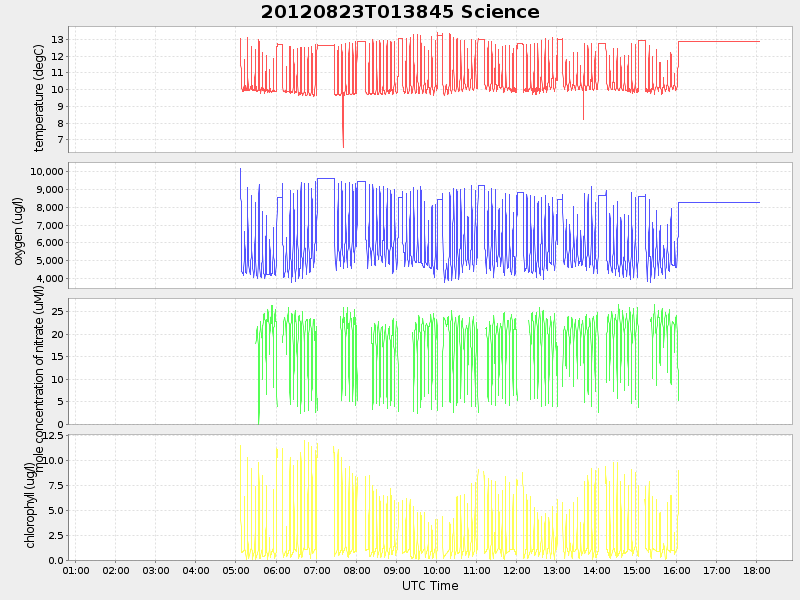Click the 18:00 time tick label

757,570
